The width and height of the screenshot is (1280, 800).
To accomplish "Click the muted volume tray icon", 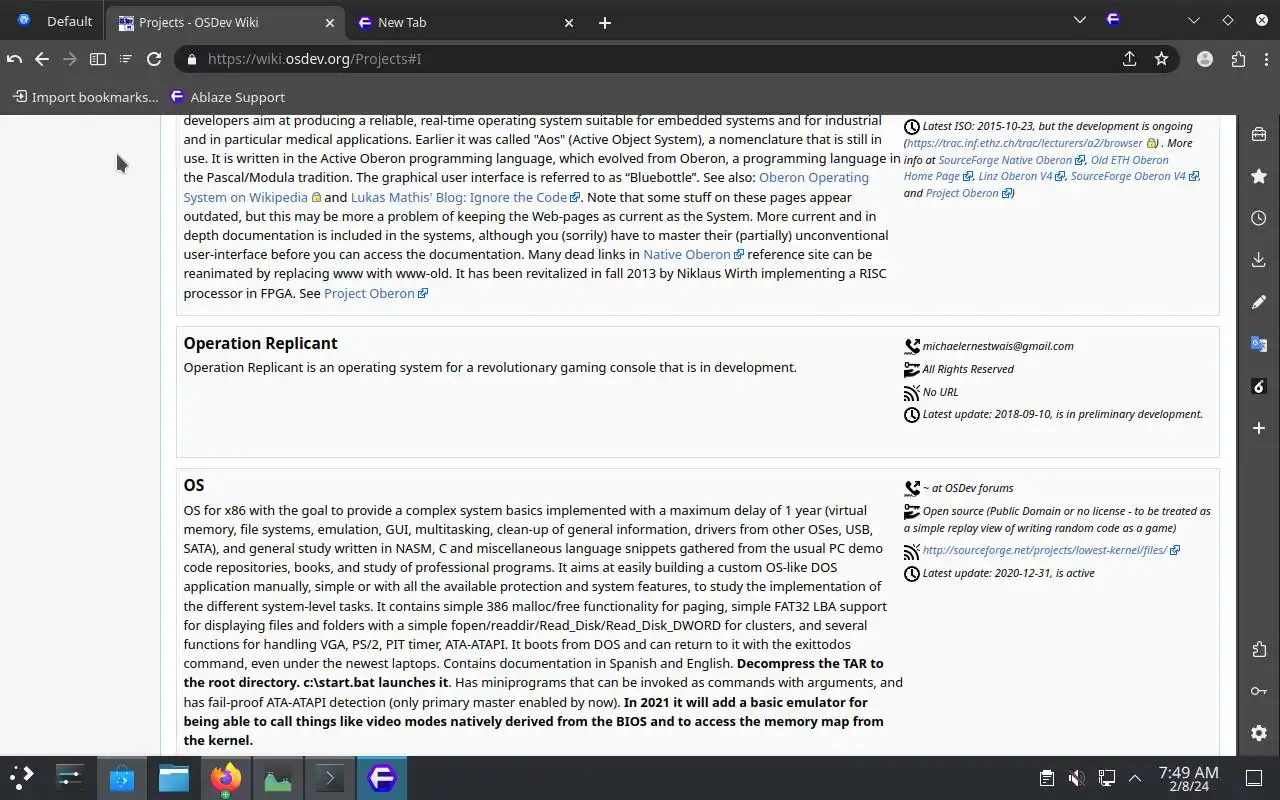I will pos(1076,778).
